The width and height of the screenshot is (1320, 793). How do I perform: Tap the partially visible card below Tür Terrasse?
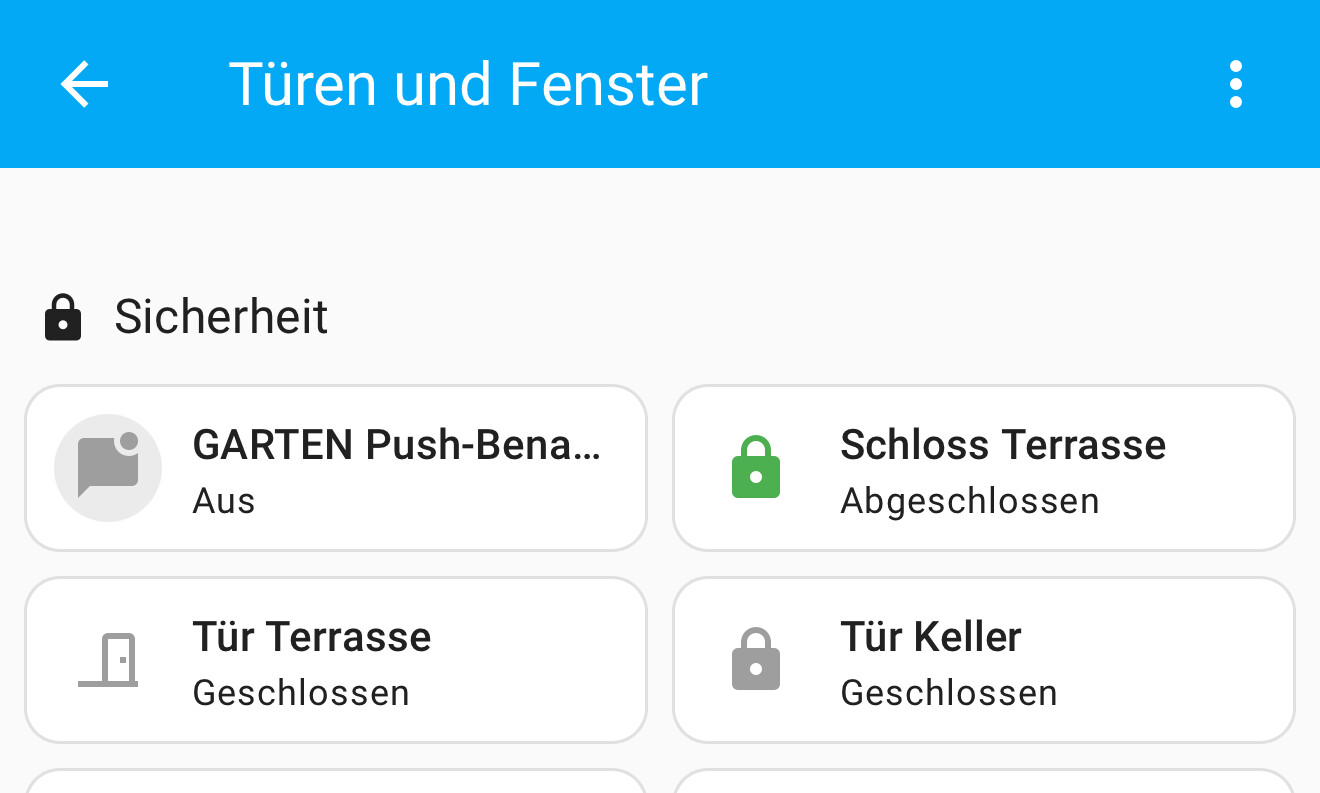[336, 782]
